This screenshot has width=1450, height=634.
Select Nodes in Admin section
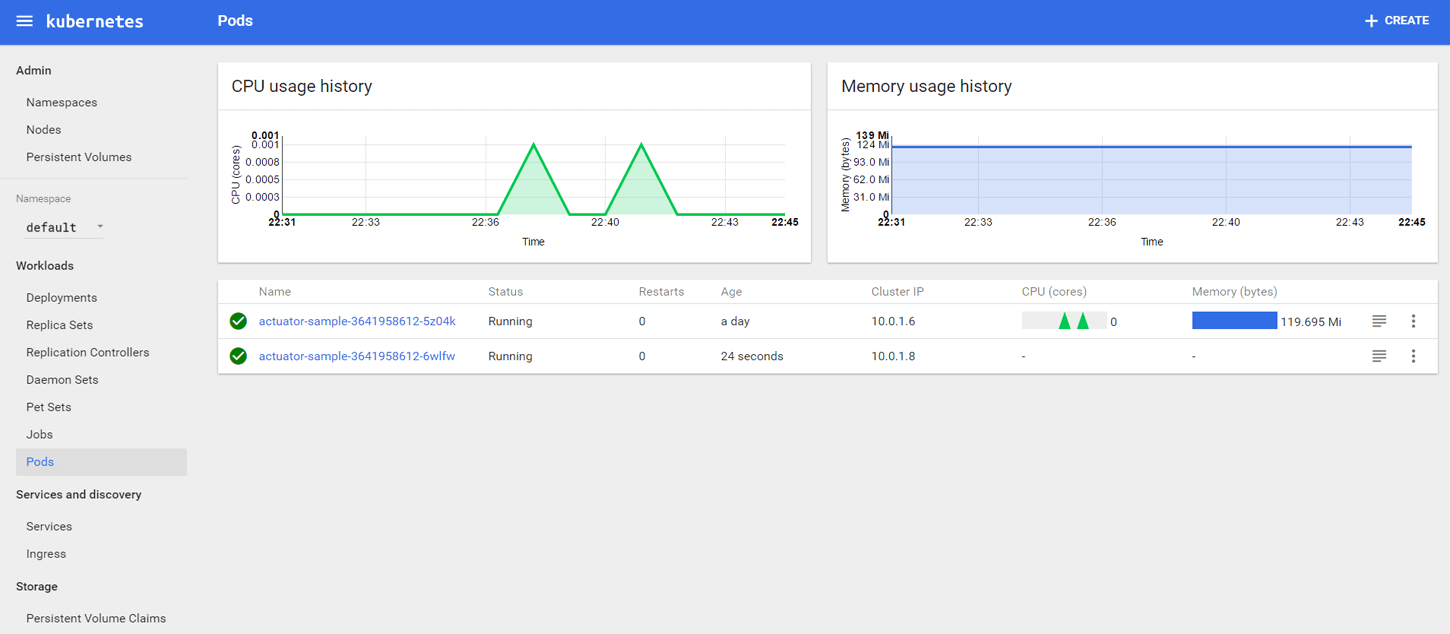pos(44,130)
